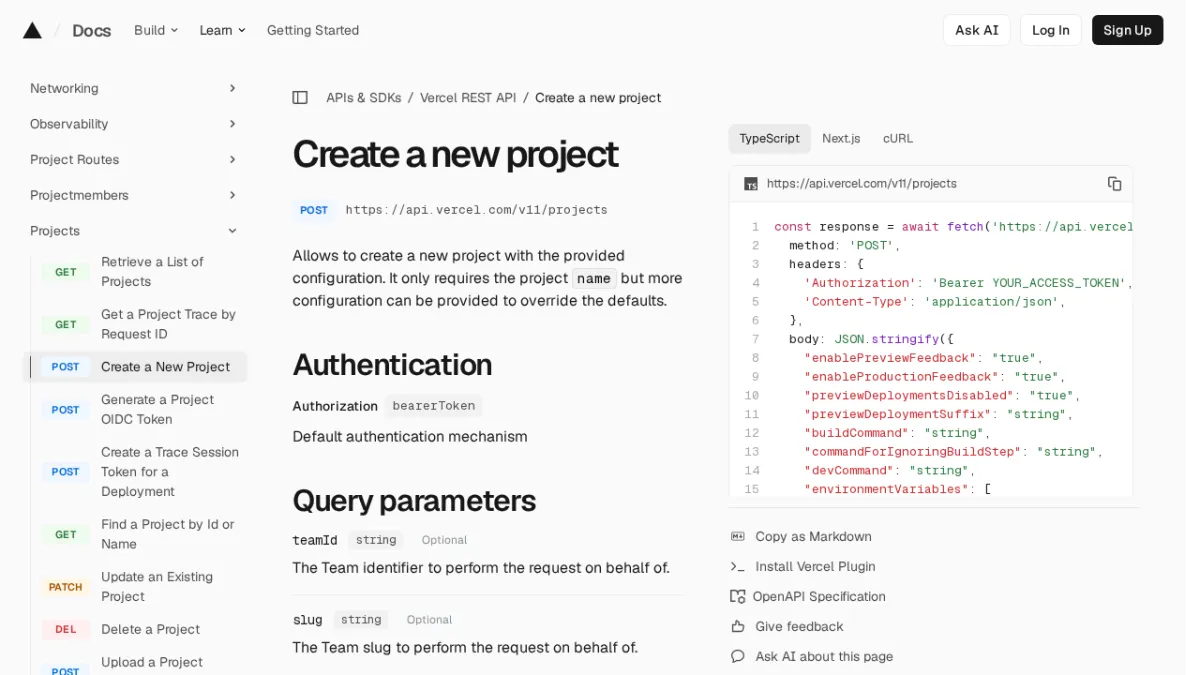Click the TypeScript file icon beside the URL
Screen dimensions: 1200x675
pyautogui.click(x=751, y=184)
